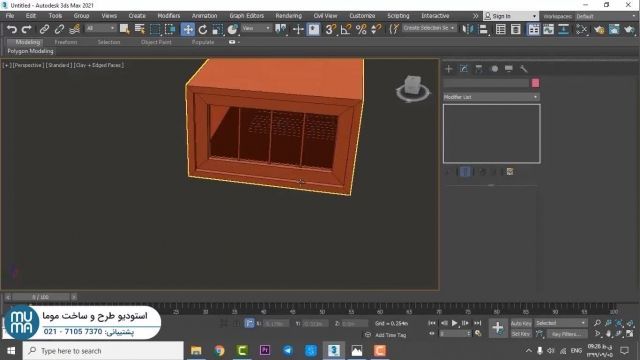Expand the Modifier List dropdown
The height and width of the screenshot is (360, 640).
tap(491, 97)
